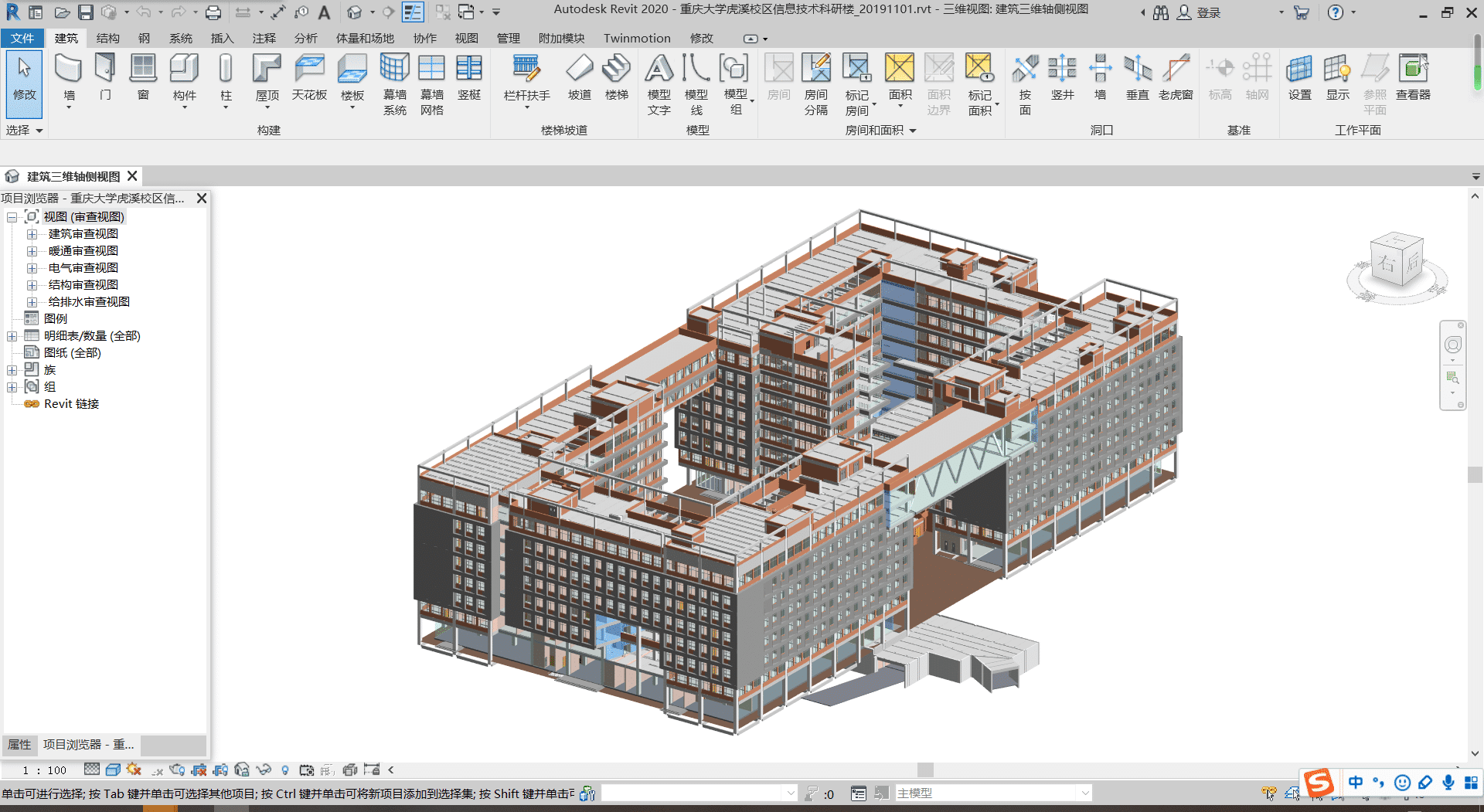
Task: Open the 房间和面积 panel dropdown
Action: 880,131
